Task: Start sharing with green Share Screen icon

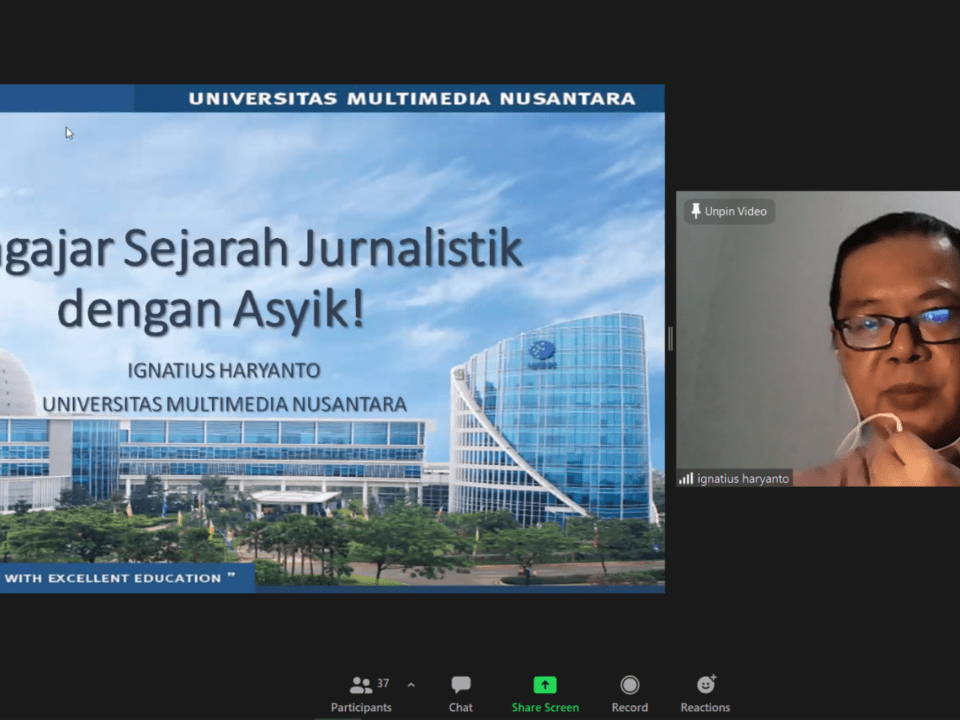Action: pos(545,685)
